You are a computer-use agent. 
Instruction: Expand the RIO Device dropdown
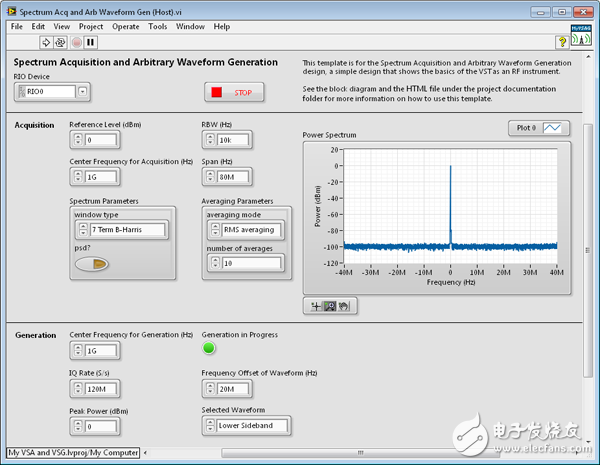click(x=82, y=92)
